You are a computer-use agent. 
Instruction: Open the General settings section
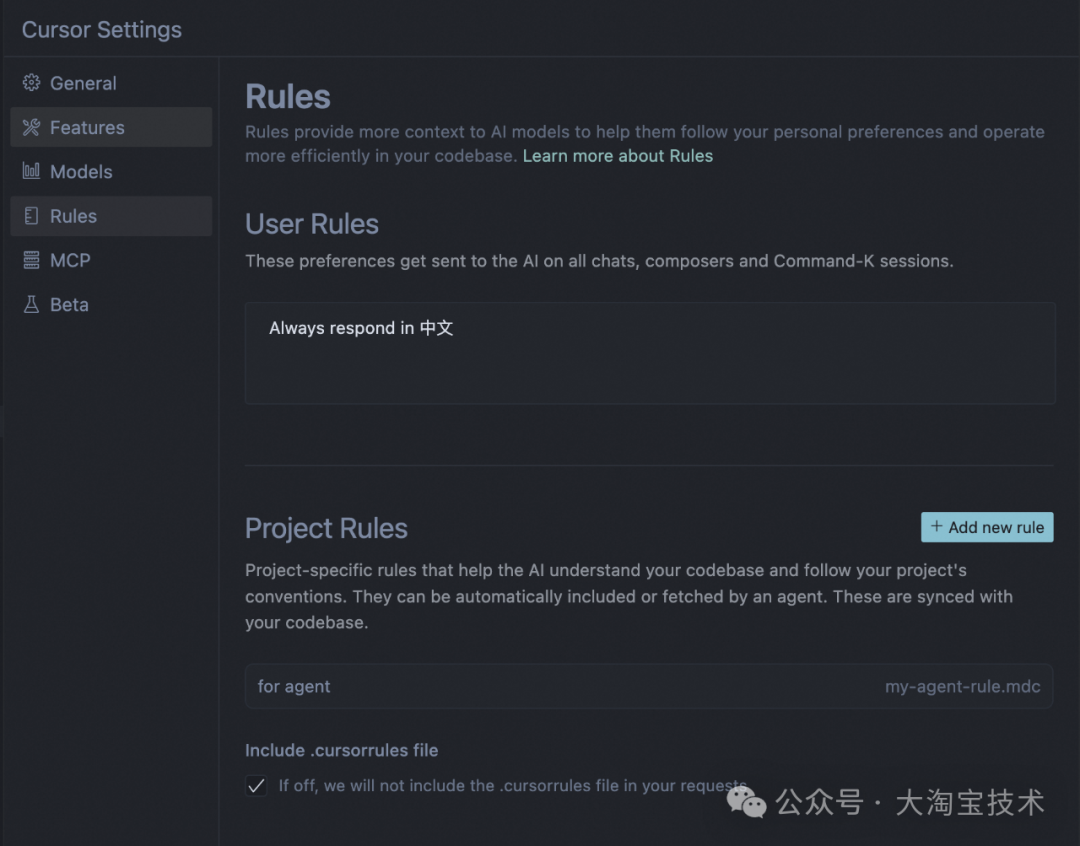pyautogui.click(x=83, y=83)
